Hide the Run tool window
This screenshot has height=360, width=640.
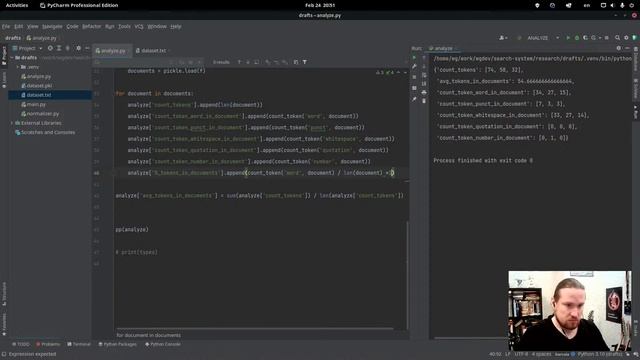[x=627, y=48]
